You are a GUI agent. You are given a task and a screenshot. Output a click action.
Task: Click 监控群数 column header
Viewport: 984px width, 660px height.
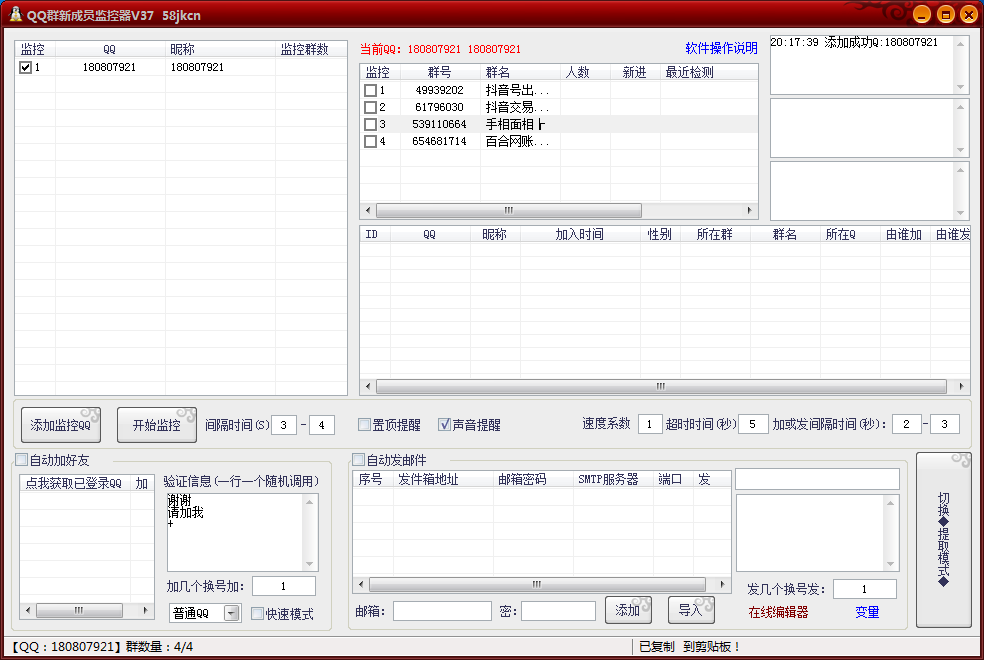311,49
